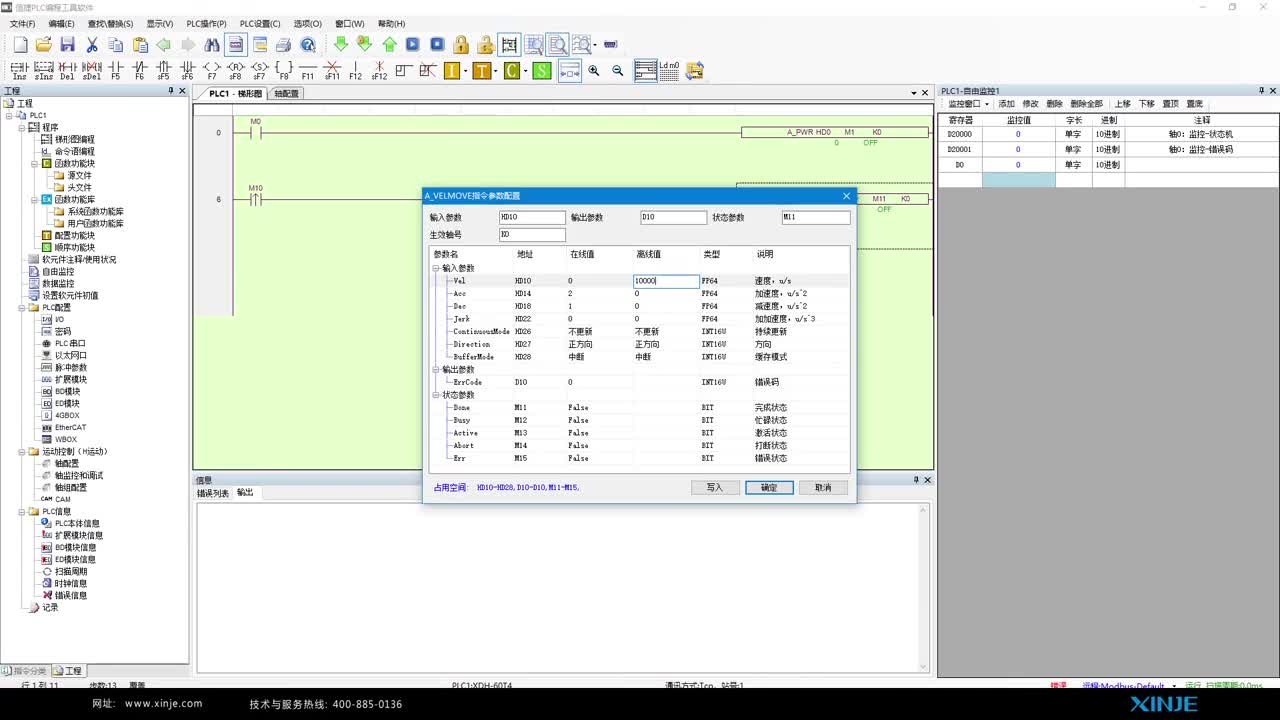Open the 监控窗口 dropdown in the monitor panel
This screenshot has width=1280, height=720.
pos(968,104)
